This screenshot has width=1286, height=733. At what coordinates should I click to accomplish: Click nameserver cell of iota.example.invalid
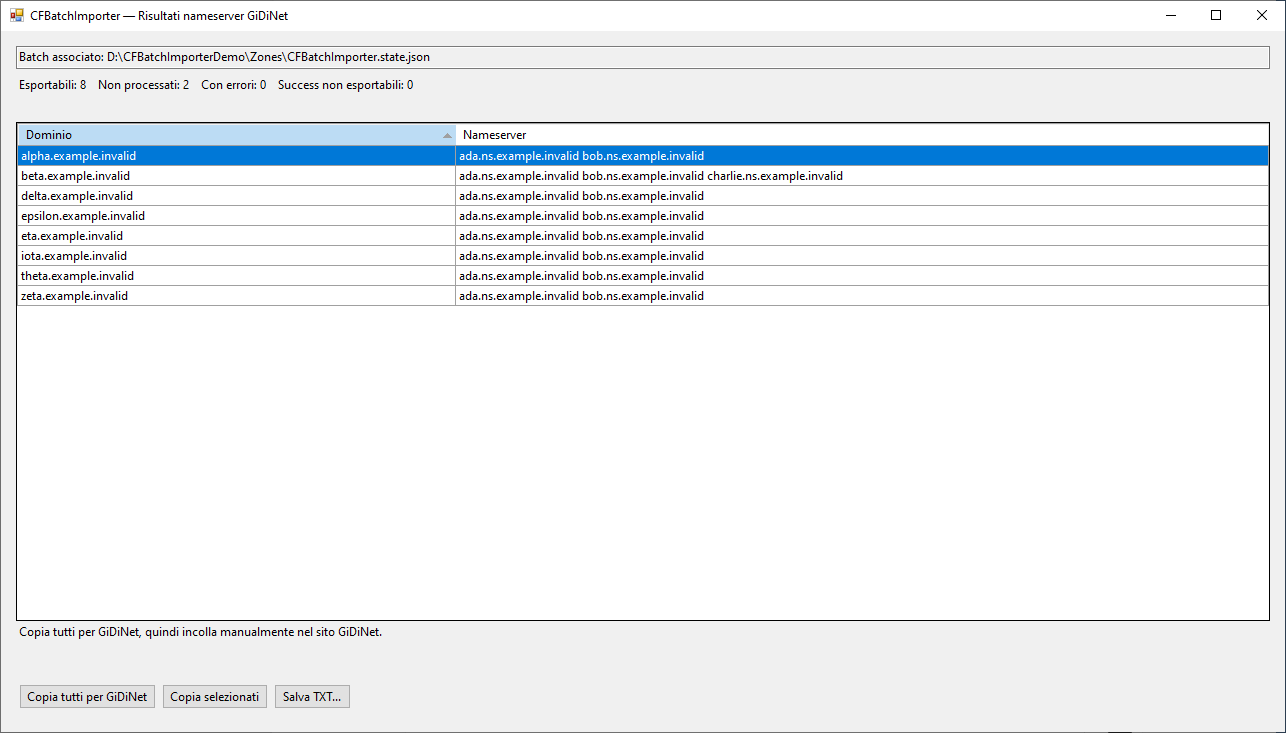[x=862, y=256]
